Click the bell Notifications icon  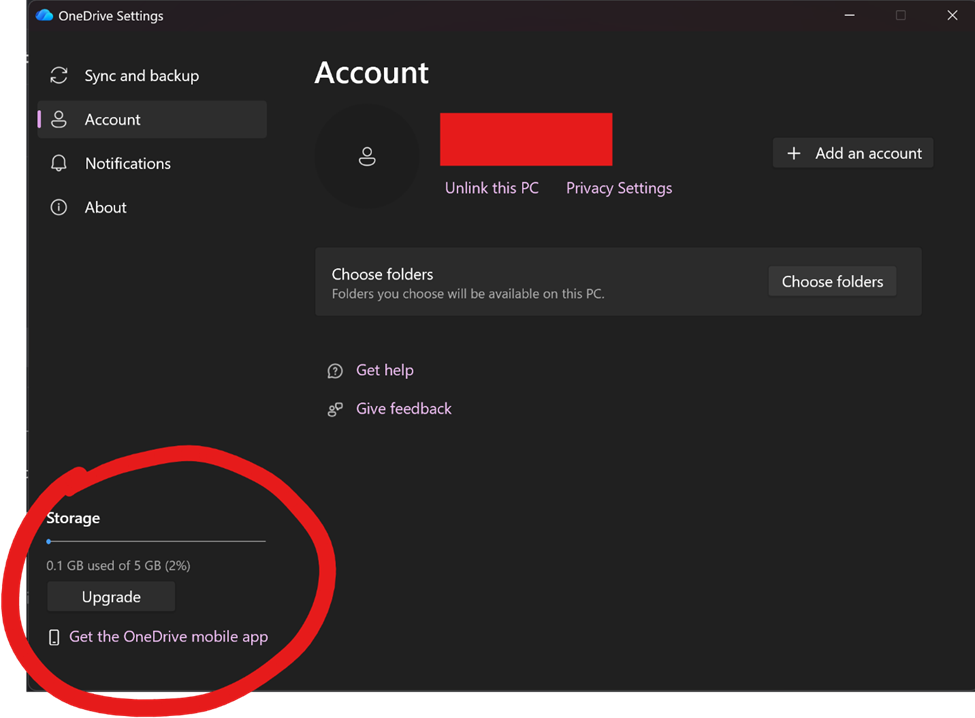pyautogui.click(x=59, y=163)
